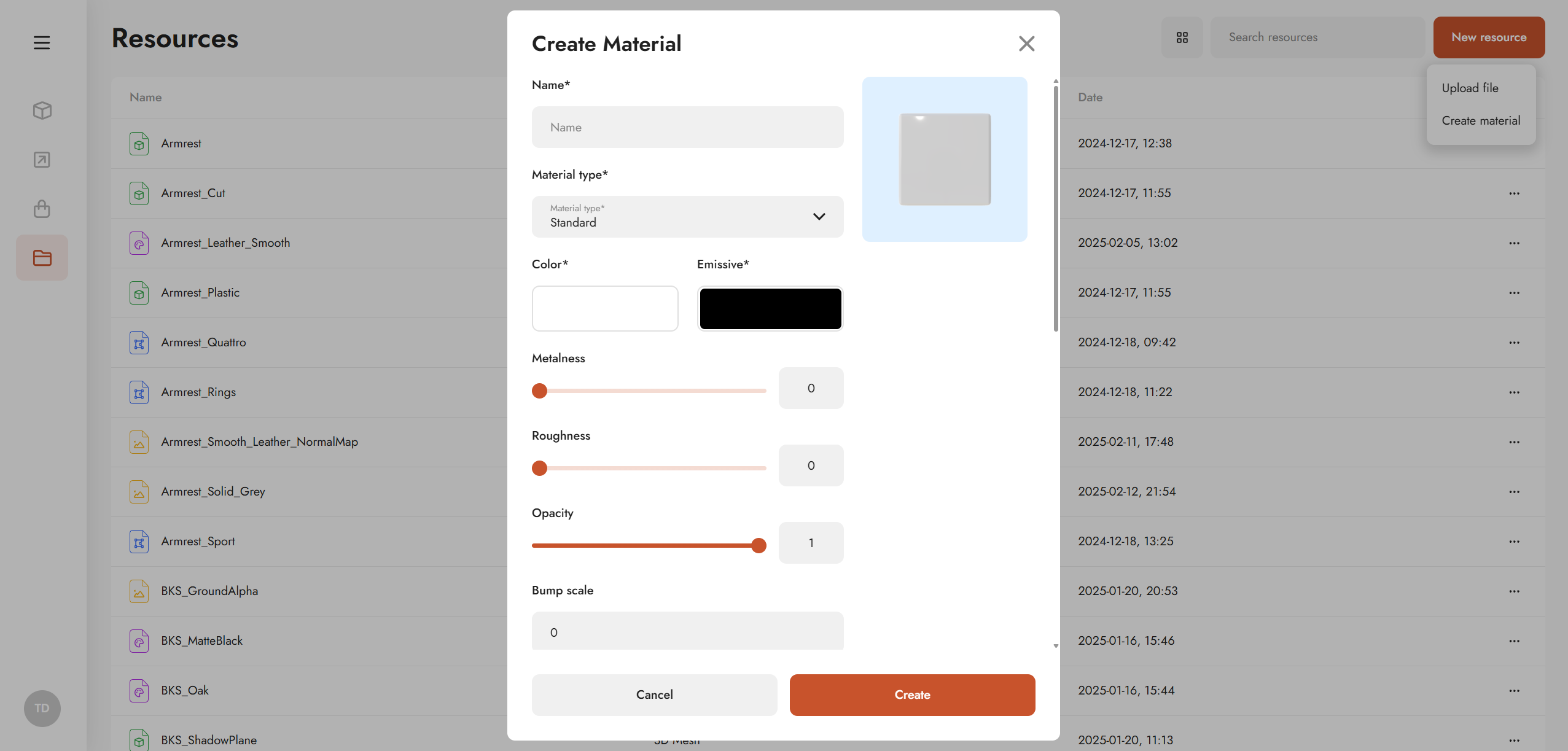Switch to grid view icon
The image size is (1568, 751).
coord(1182,37)
